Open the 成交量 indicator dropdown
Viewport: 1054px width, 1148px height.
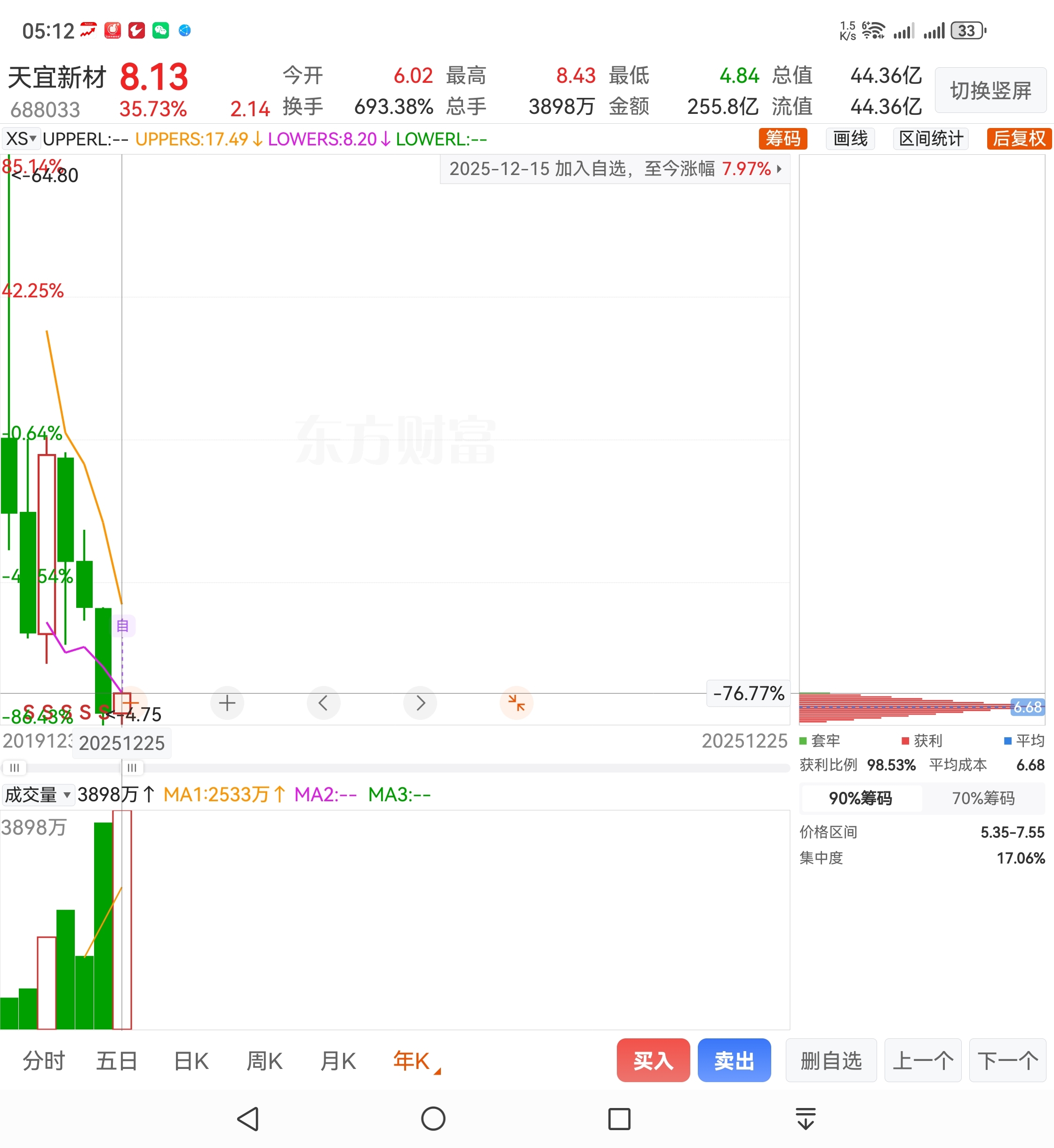point(38,794)
